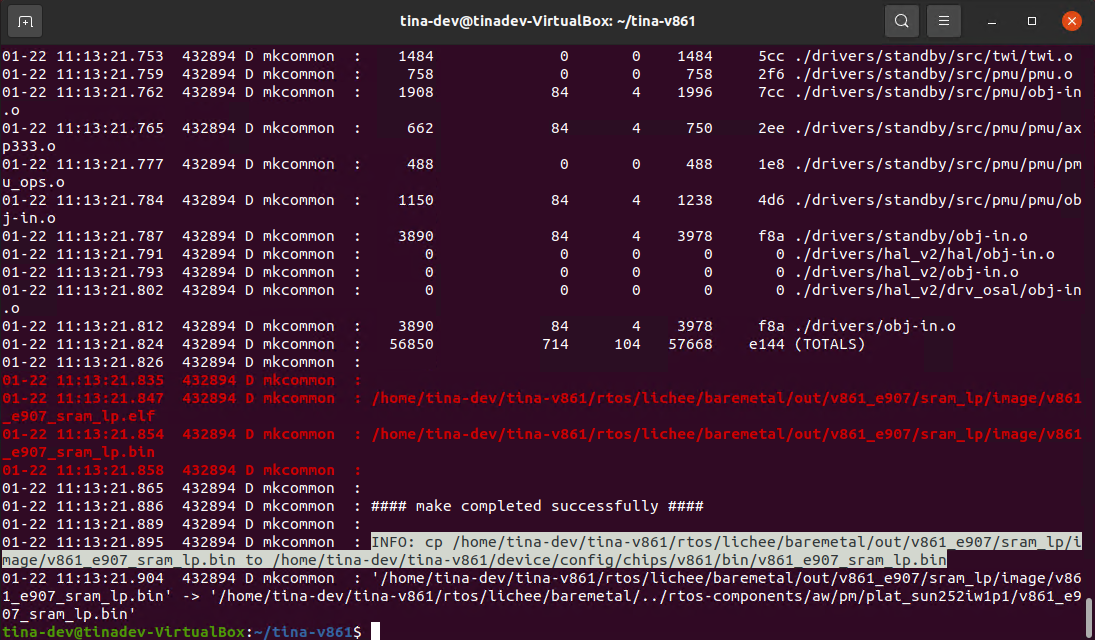Click the red v861_e907_sram_lp.bin path line
Image resolution: width=1095 pixels, height=640 pixels.
pos(725,434)
